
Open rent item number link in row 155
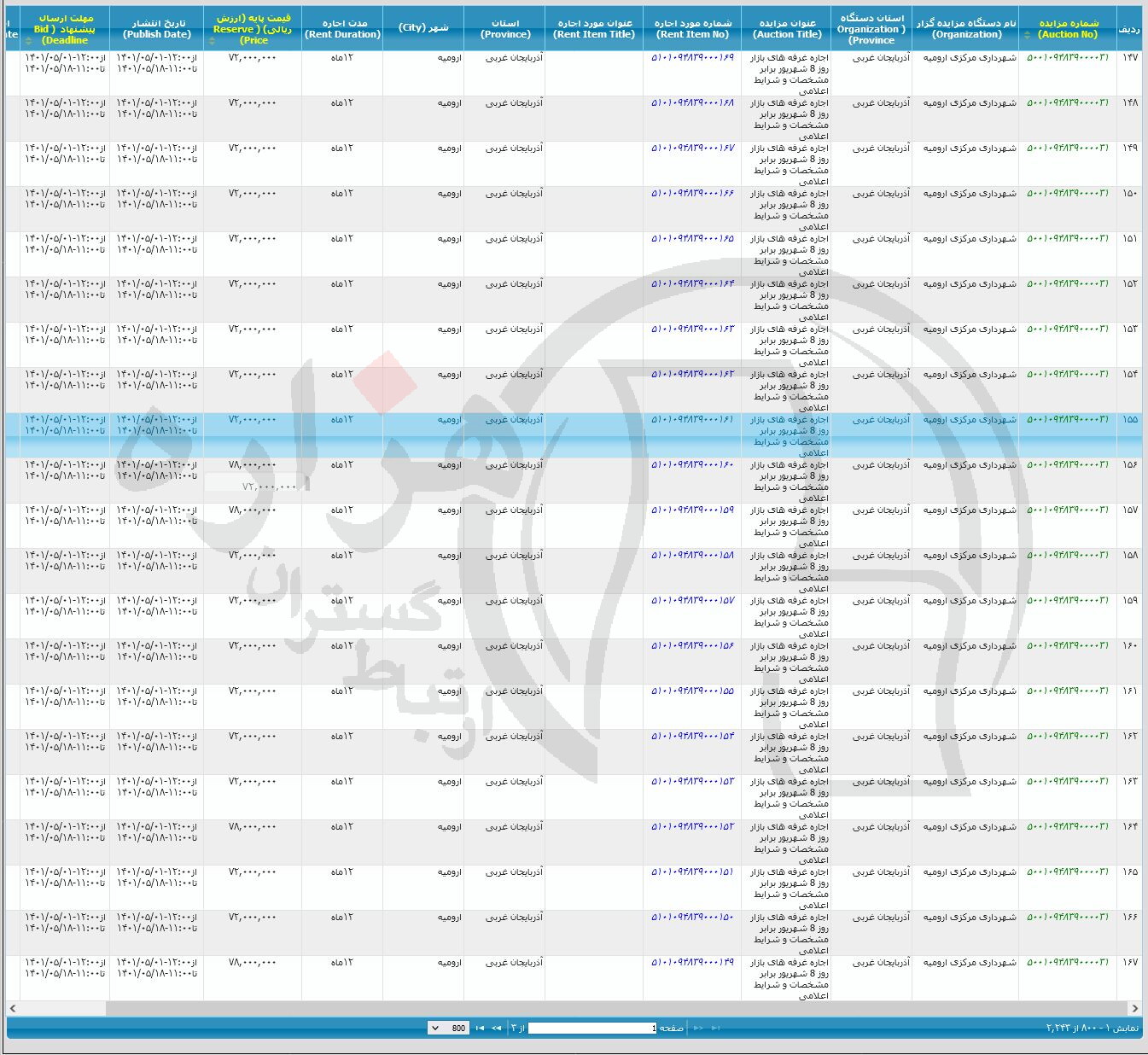[692, 419]
